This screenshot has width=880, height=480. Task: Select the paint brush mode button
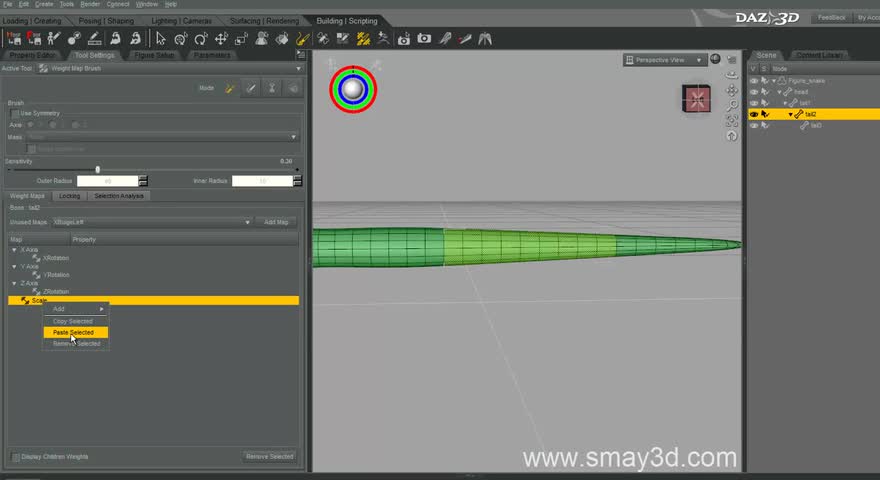(x=230, y=88)
